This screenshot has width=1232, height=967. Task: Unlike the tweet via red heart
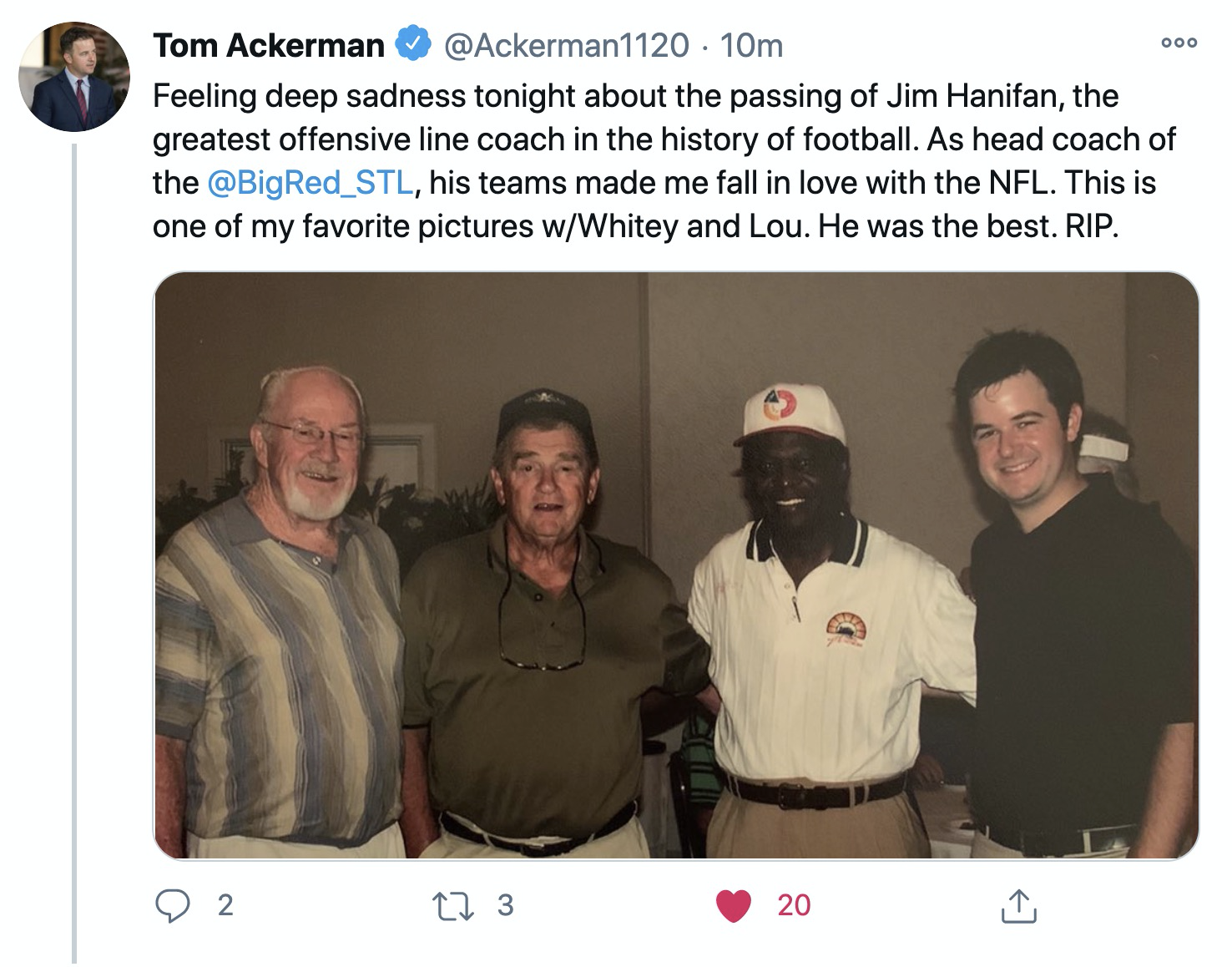[734, 906]
